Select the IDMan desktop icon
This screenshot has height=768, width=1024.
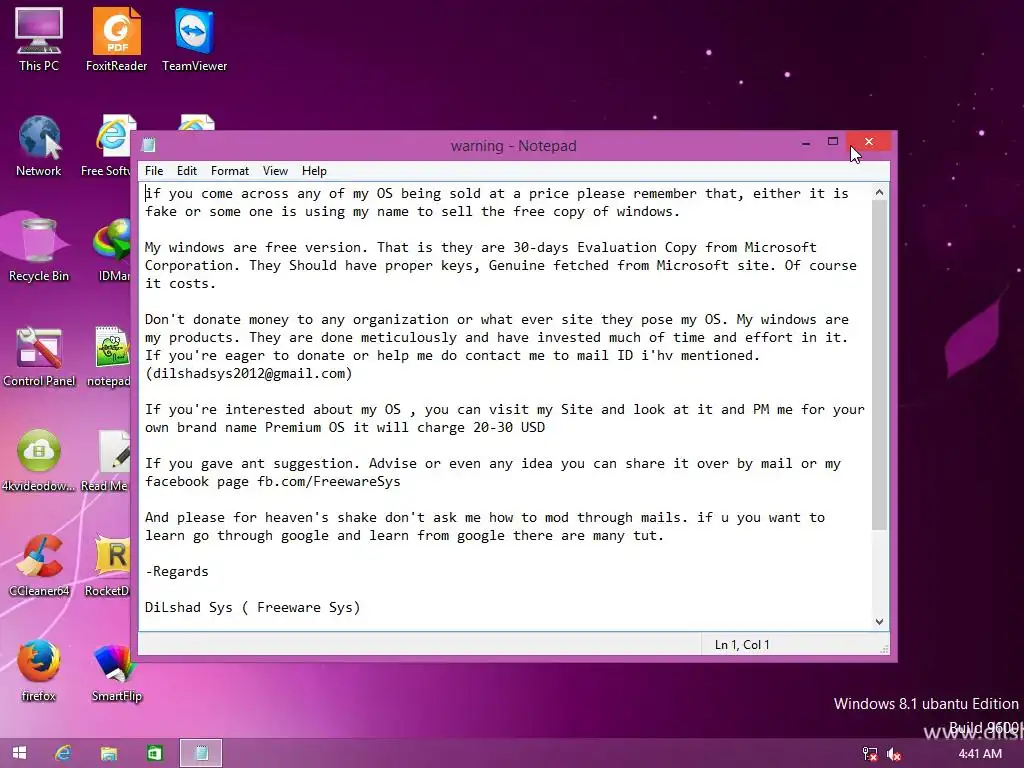click(x=113, y=250)
